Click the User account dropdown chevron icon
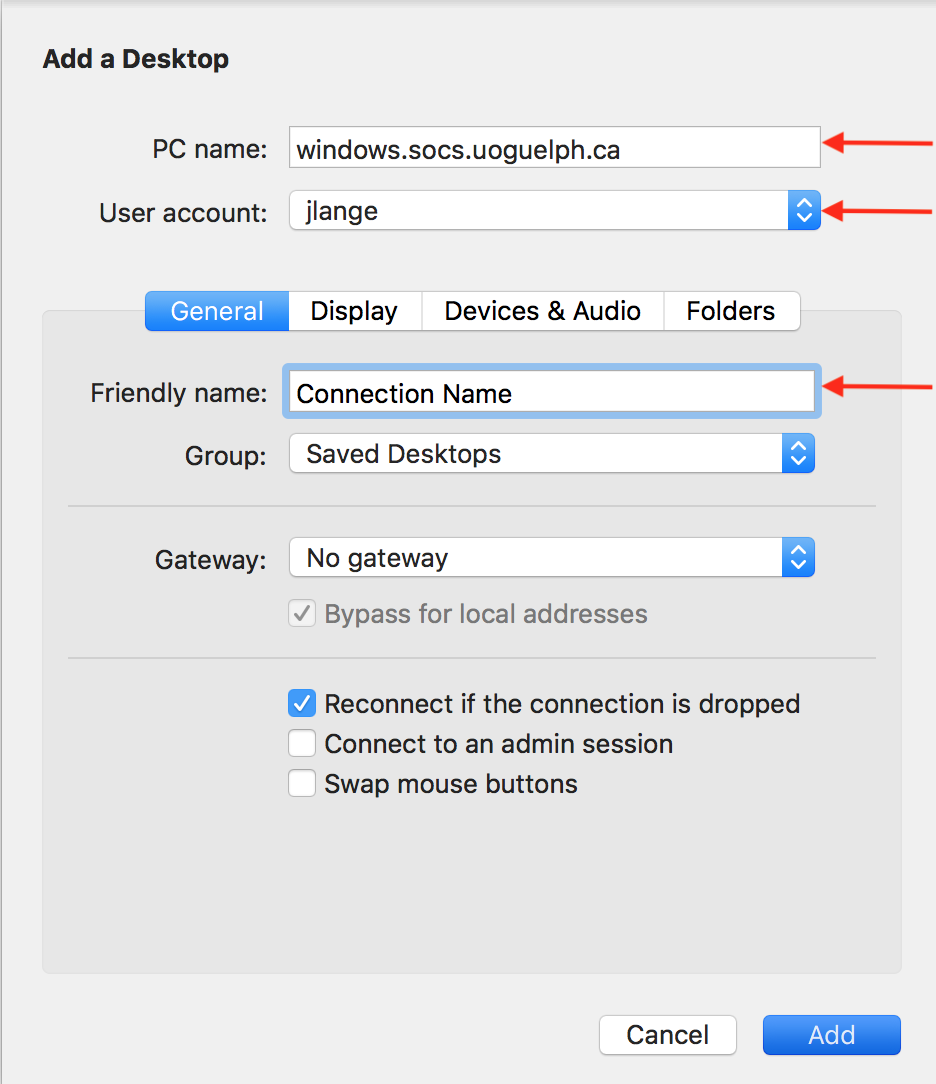 [805, 210]
